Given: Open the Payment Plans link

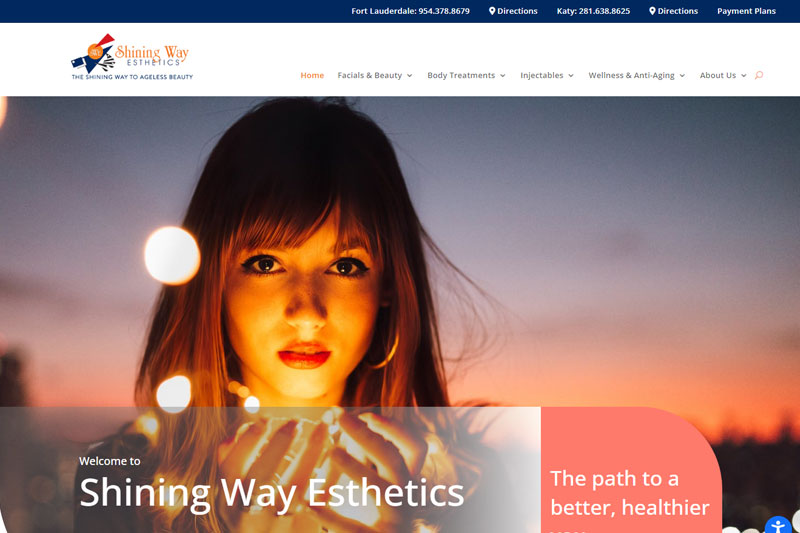Looking at the screenshot, I should pos(746,11).
